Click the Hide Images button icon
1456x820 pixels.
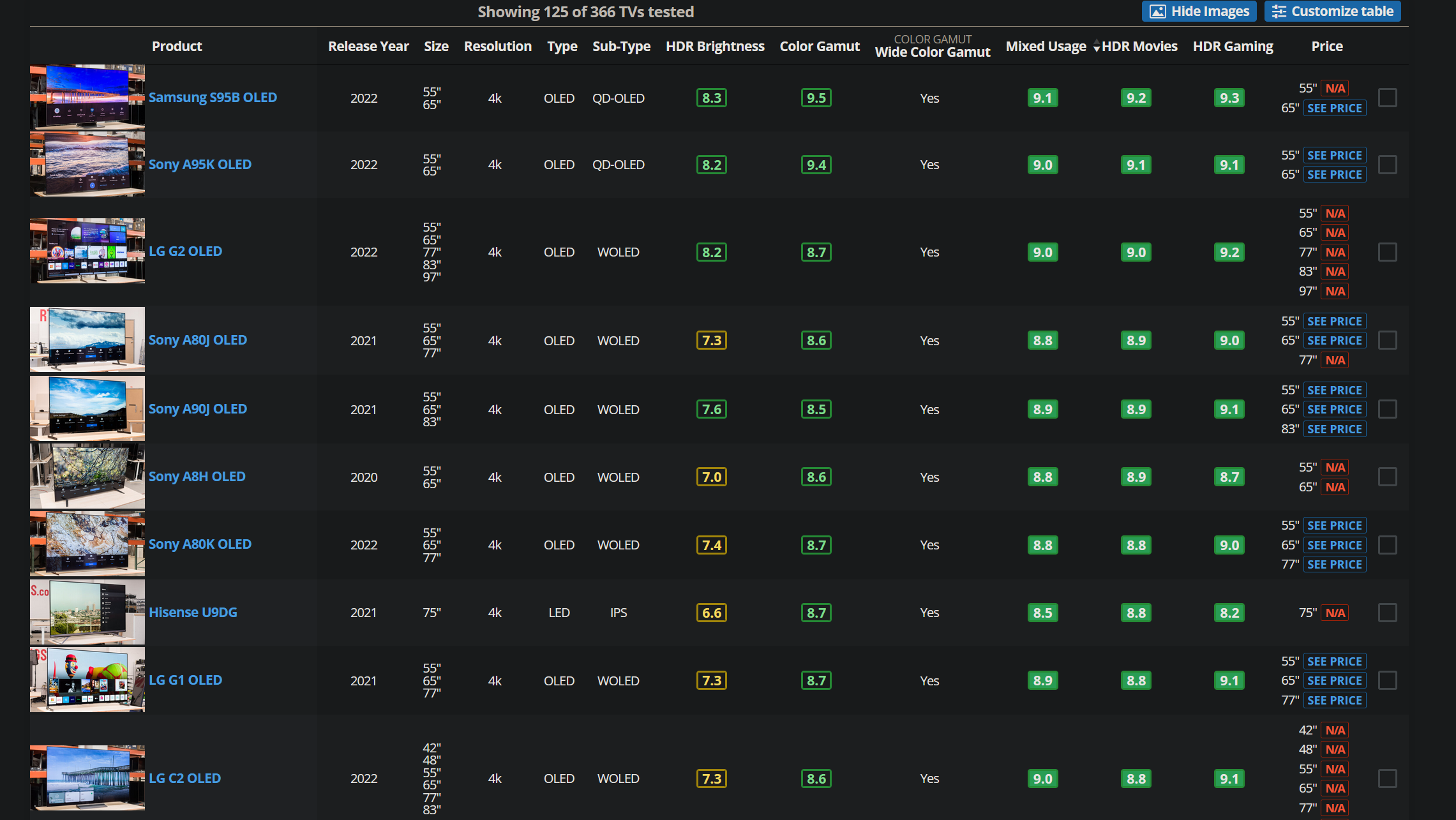pyautogui.click(x=1158, y=11)
